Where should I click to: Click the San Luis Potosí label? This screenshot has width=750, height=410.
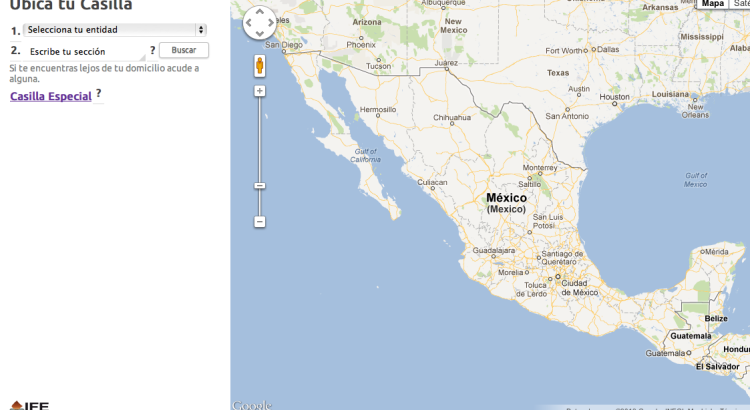(548, 221)
